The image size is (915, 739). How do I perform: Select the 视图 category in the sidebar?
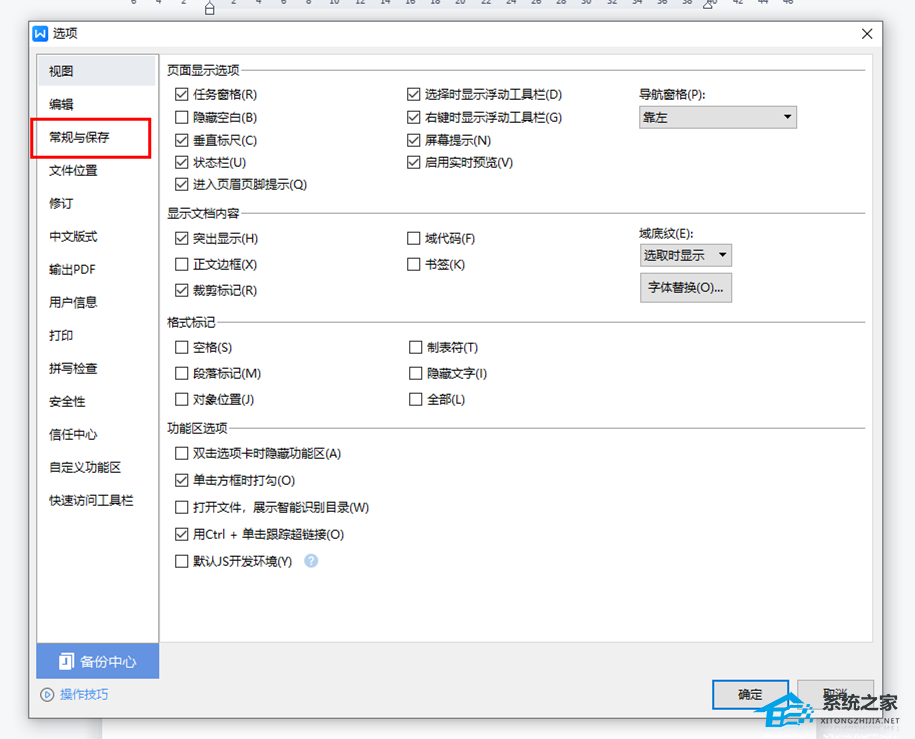(97, 71)
